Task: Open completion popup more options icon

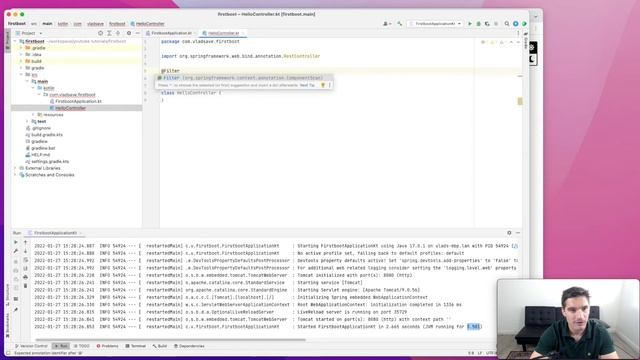Action: tap(330, 85)
